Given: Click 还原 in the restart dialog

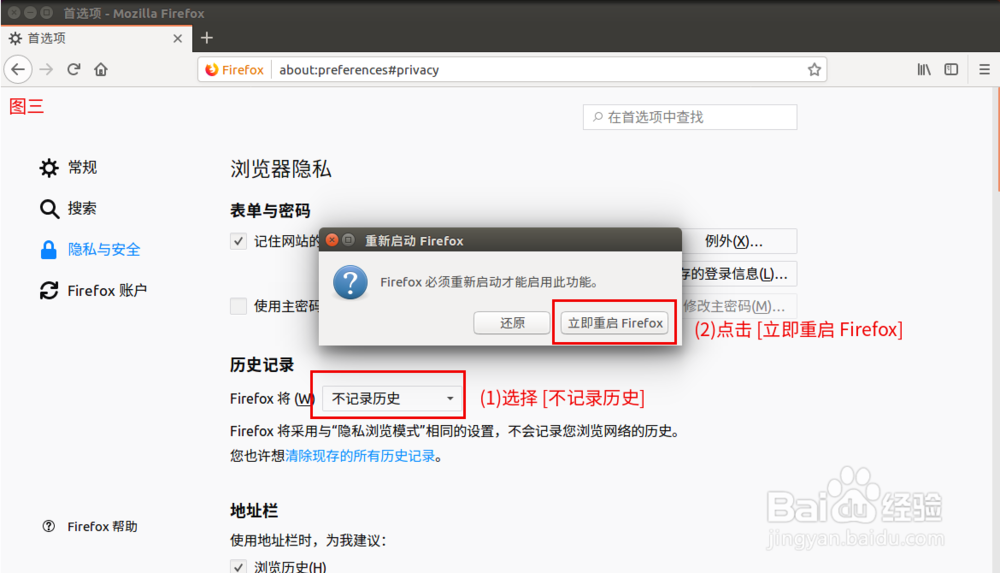Looking at the screenshot, I should click(511, 323).
